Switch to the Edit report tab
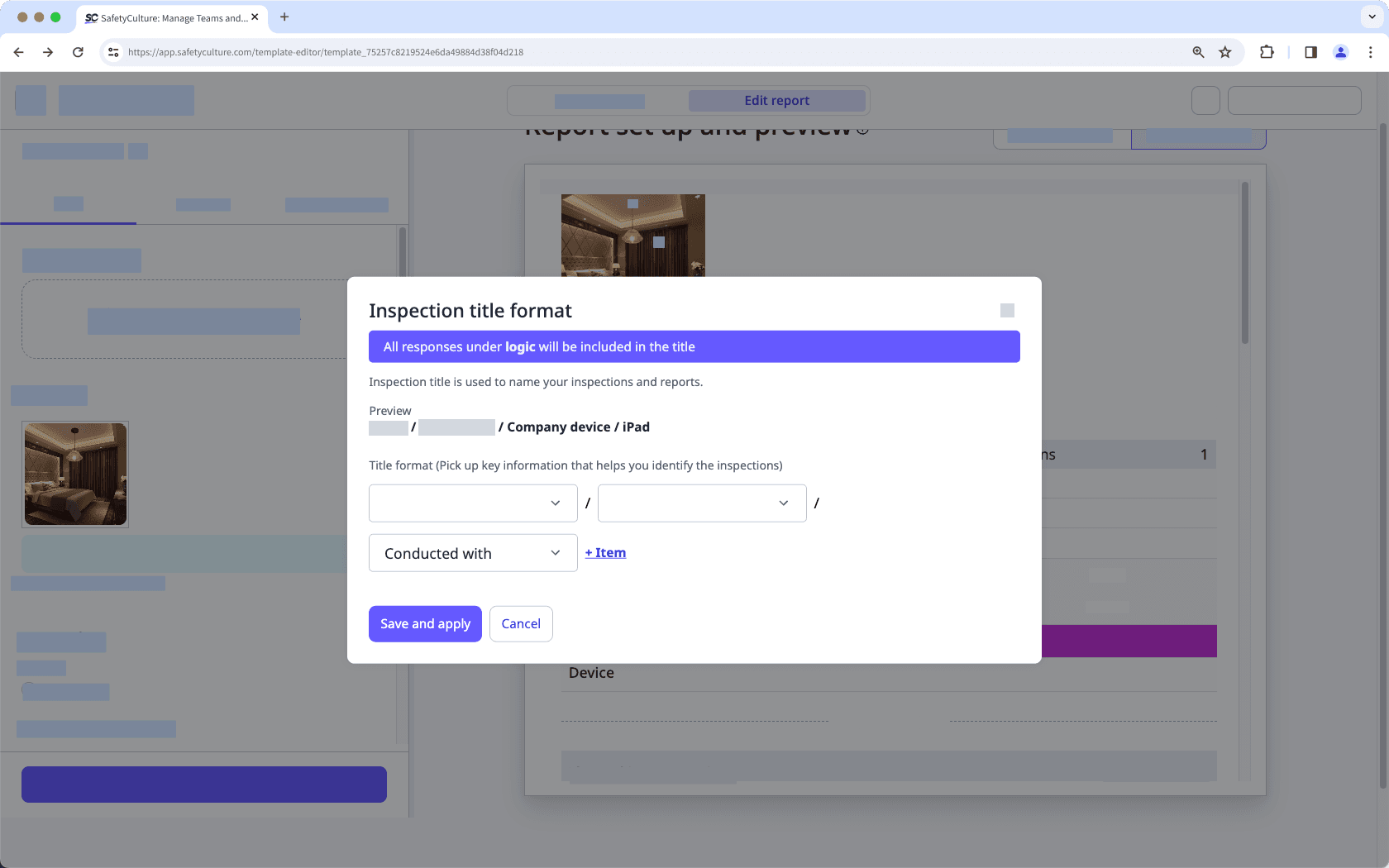The image size is (1389, 868). pyautogui.click(x=776, y=100)
